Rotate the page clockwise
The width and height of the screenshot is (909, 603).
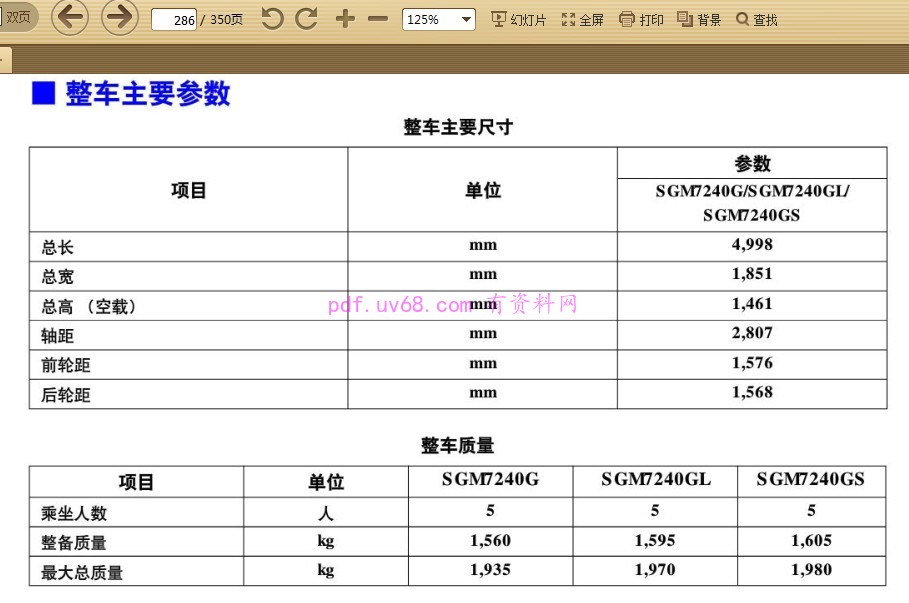click(x=305, y=17)
